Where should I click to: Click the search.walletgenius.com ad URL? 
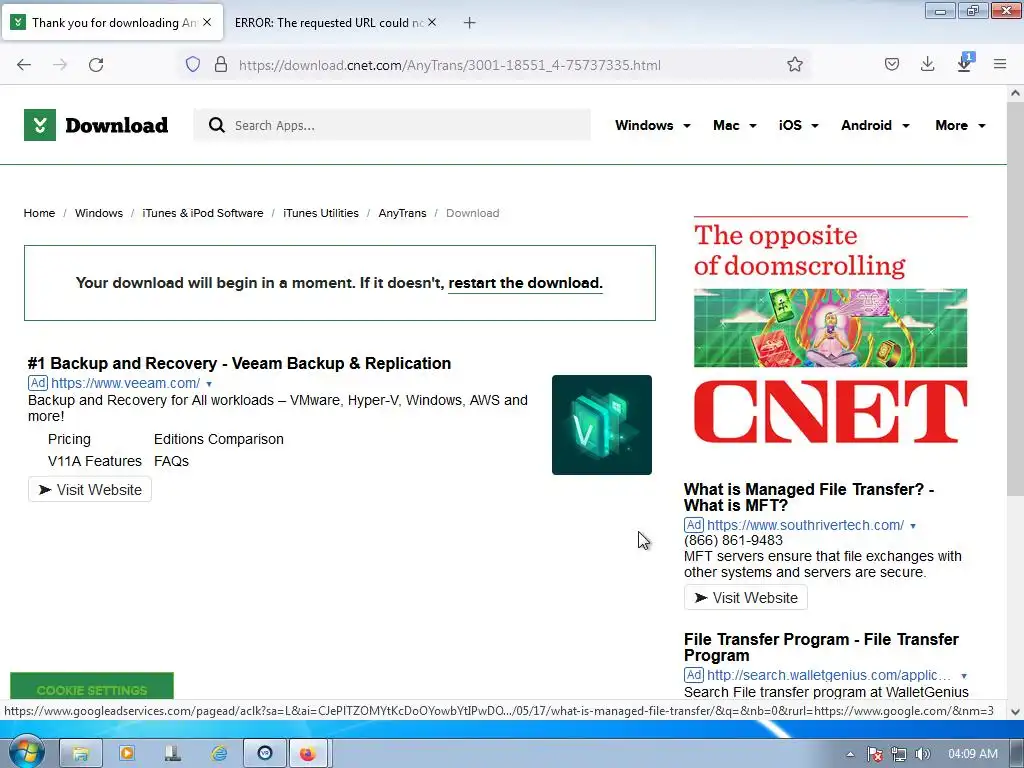tap(829, 675)
